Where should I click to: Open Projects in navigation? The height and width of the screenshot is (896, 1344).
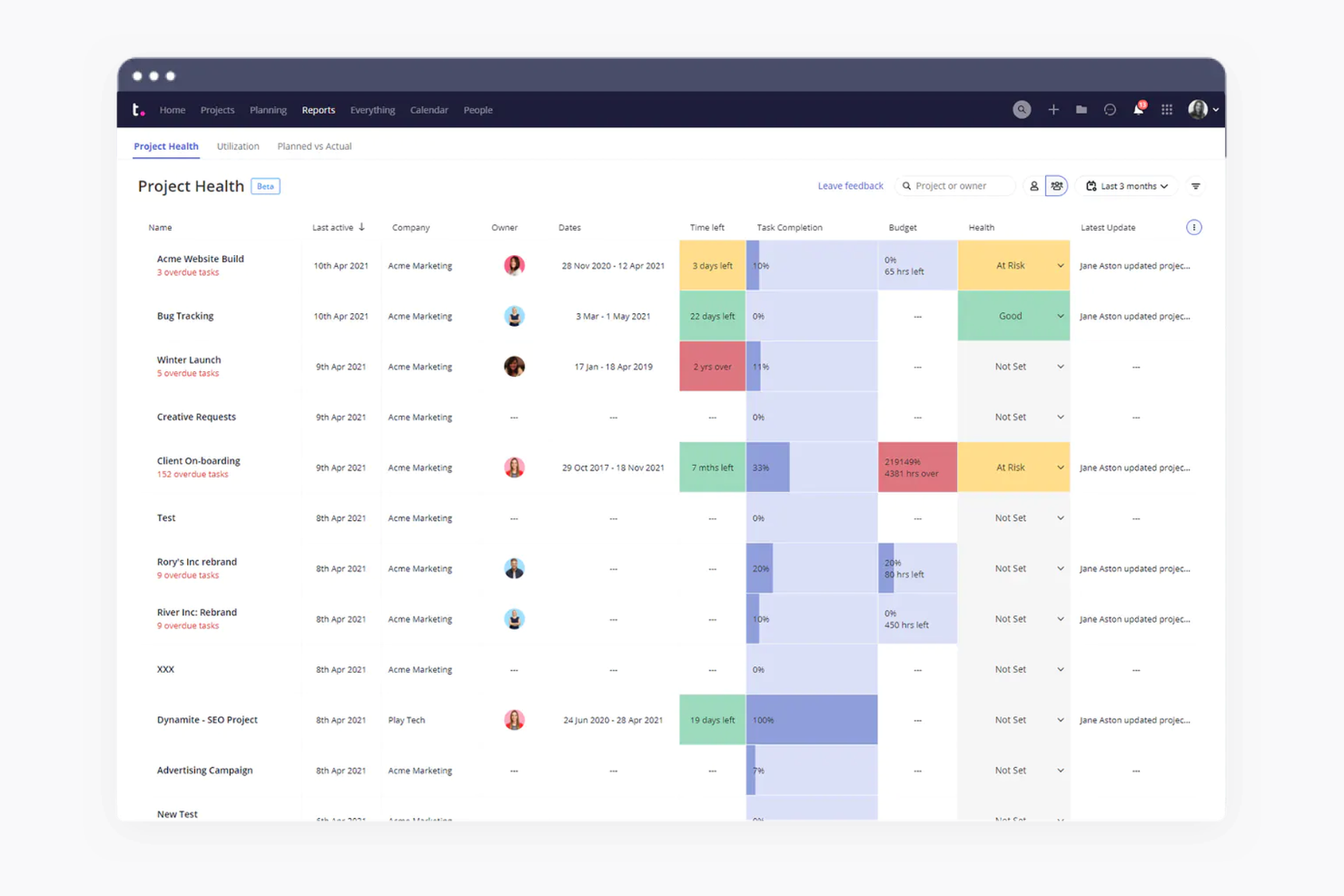coord(217,110)
